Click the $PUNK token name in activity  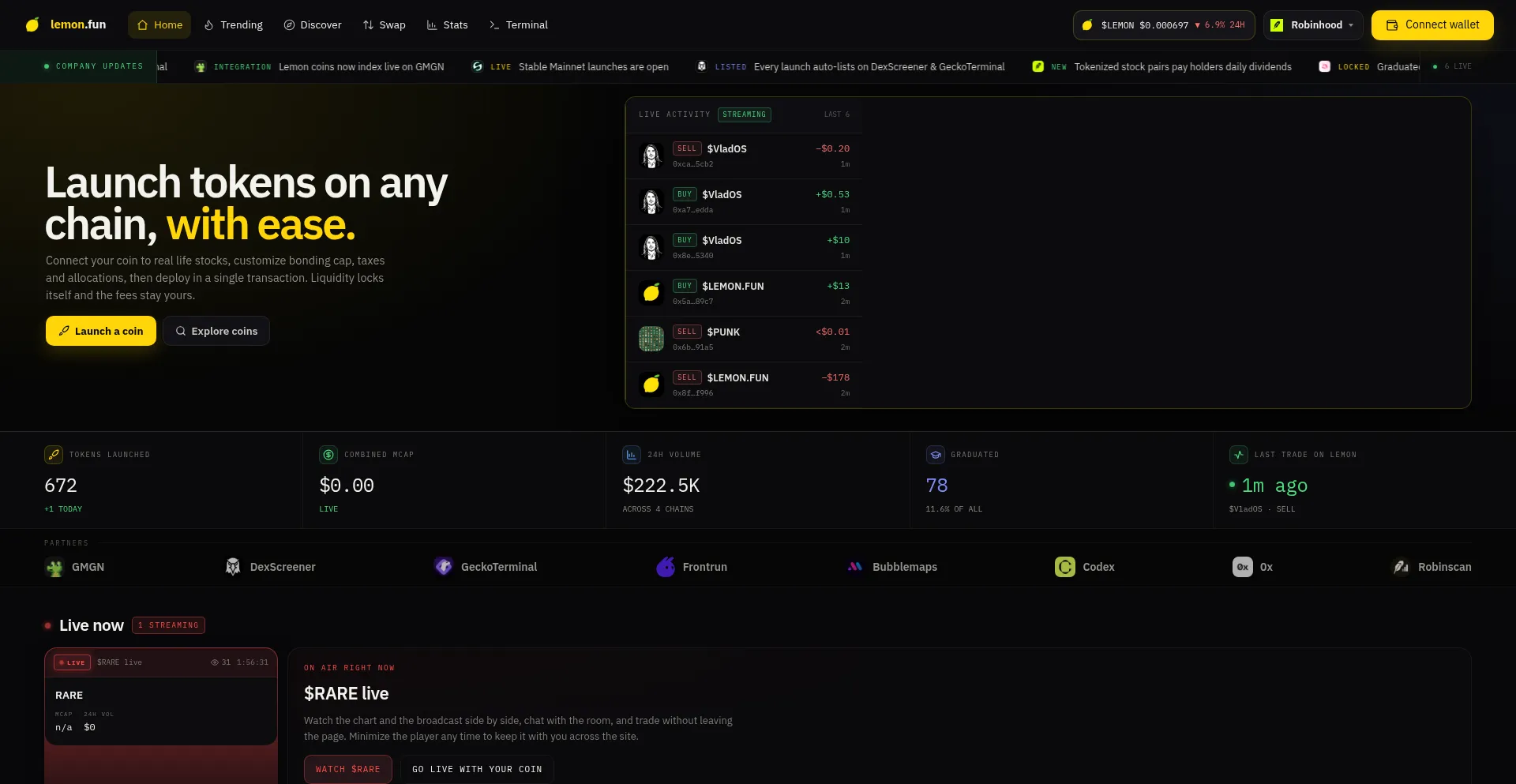(723, 332)
